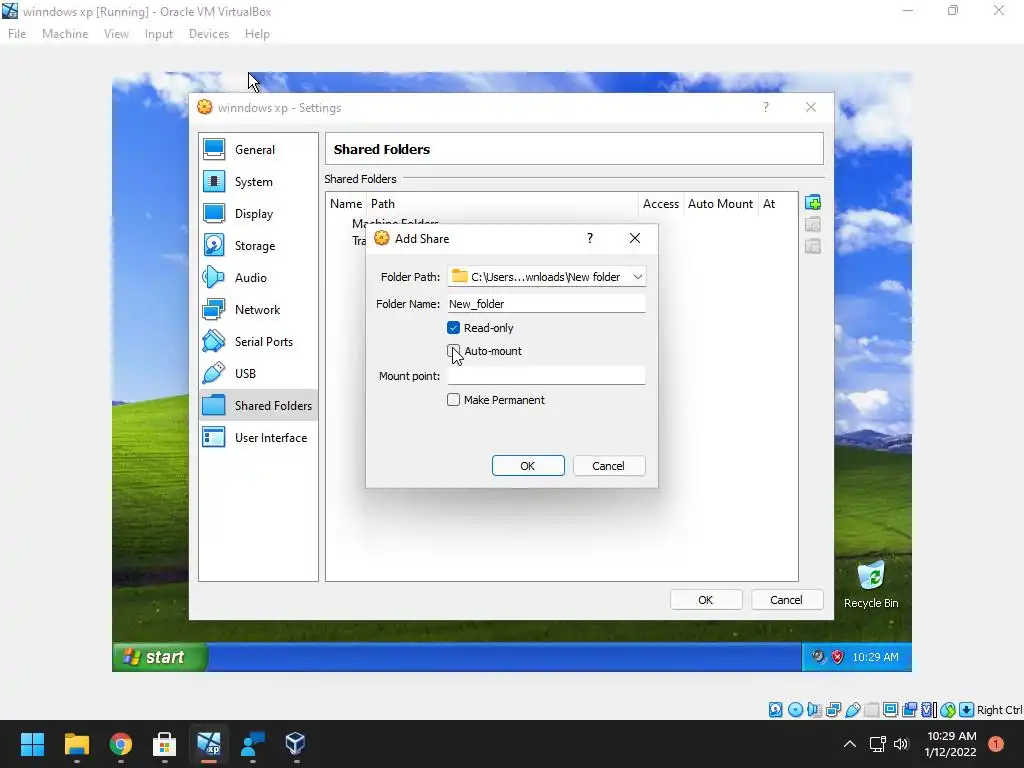Open the Devices menu
The image size is (1024, 768).
[209, 34]
